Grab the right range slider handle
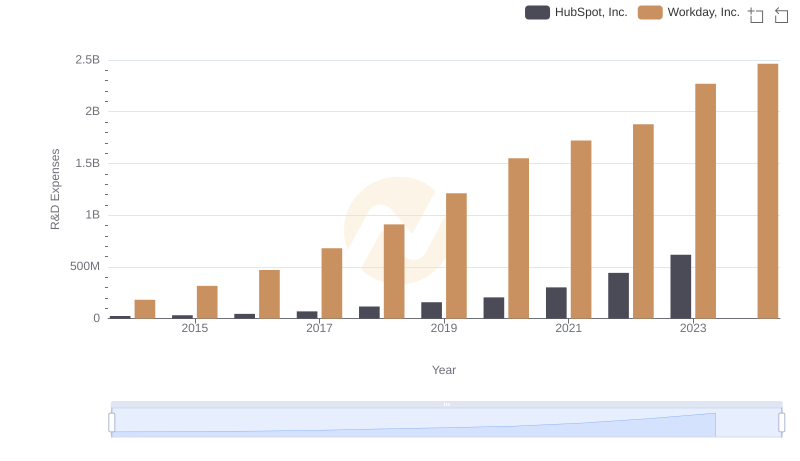 click(781, 423)
